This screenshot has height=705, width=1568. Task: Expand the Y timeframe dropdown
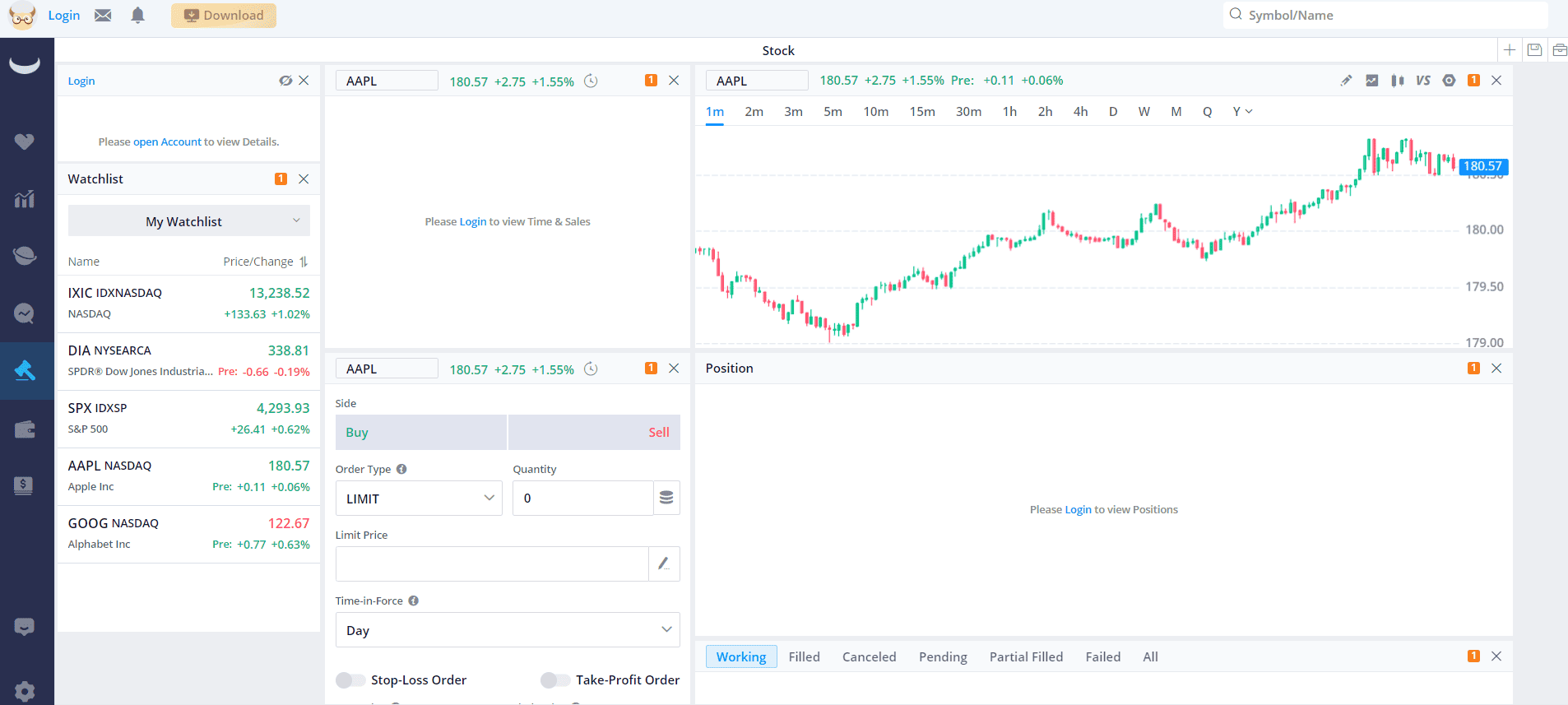(1242, 111)
